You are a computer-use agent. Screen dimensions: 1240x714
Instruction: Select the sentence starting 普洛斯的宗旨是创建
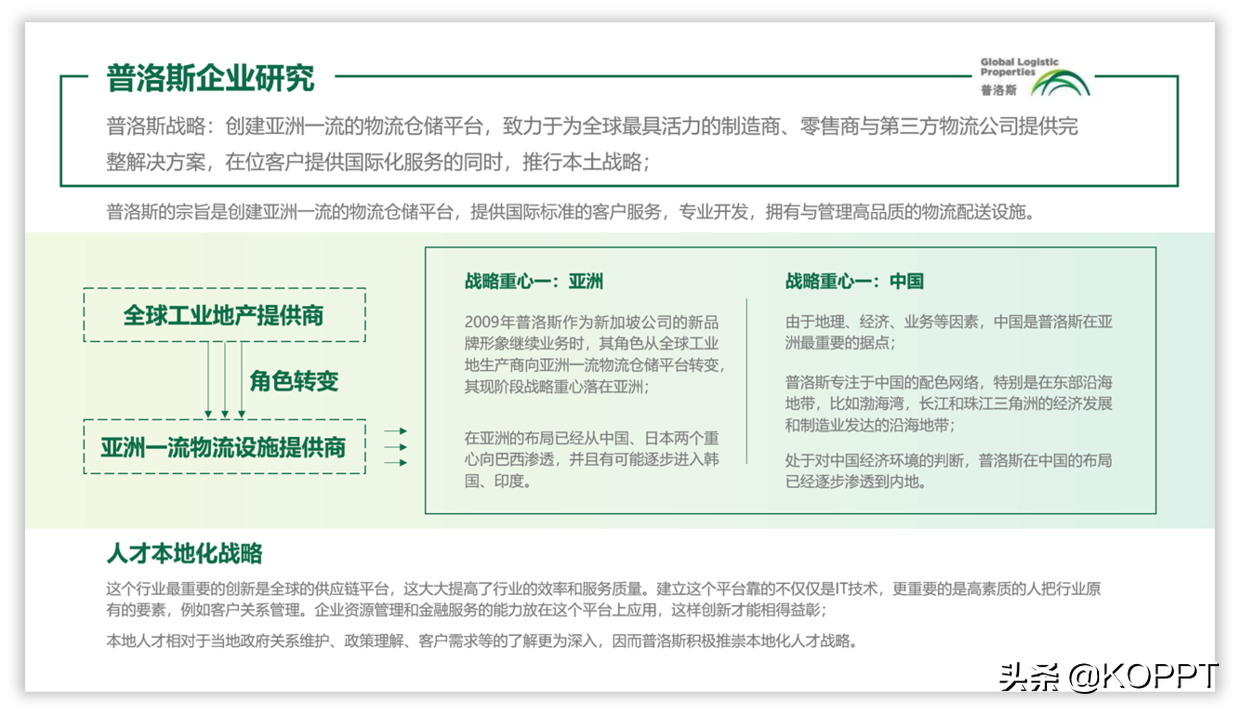(570, 212)
